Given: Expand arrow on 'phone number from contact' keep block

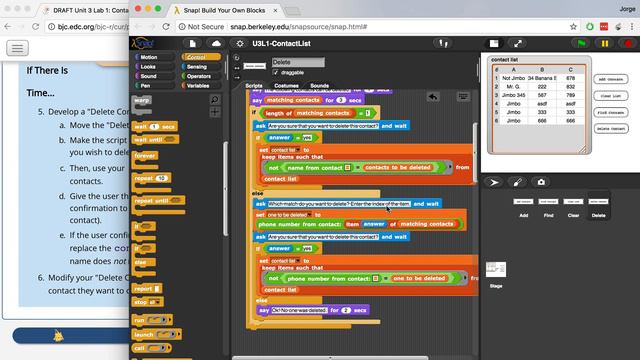Looking at the screenshot, I should (x=464, y=278).
